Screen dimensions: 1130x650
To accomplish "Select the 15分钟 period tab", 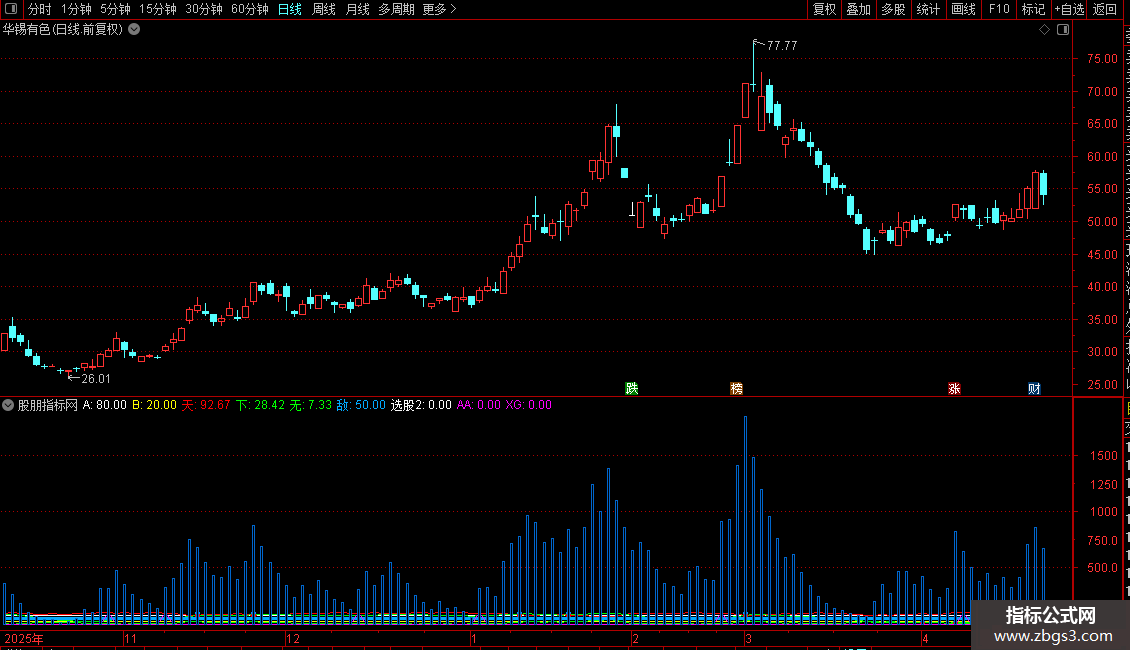I will coord(158,9).
